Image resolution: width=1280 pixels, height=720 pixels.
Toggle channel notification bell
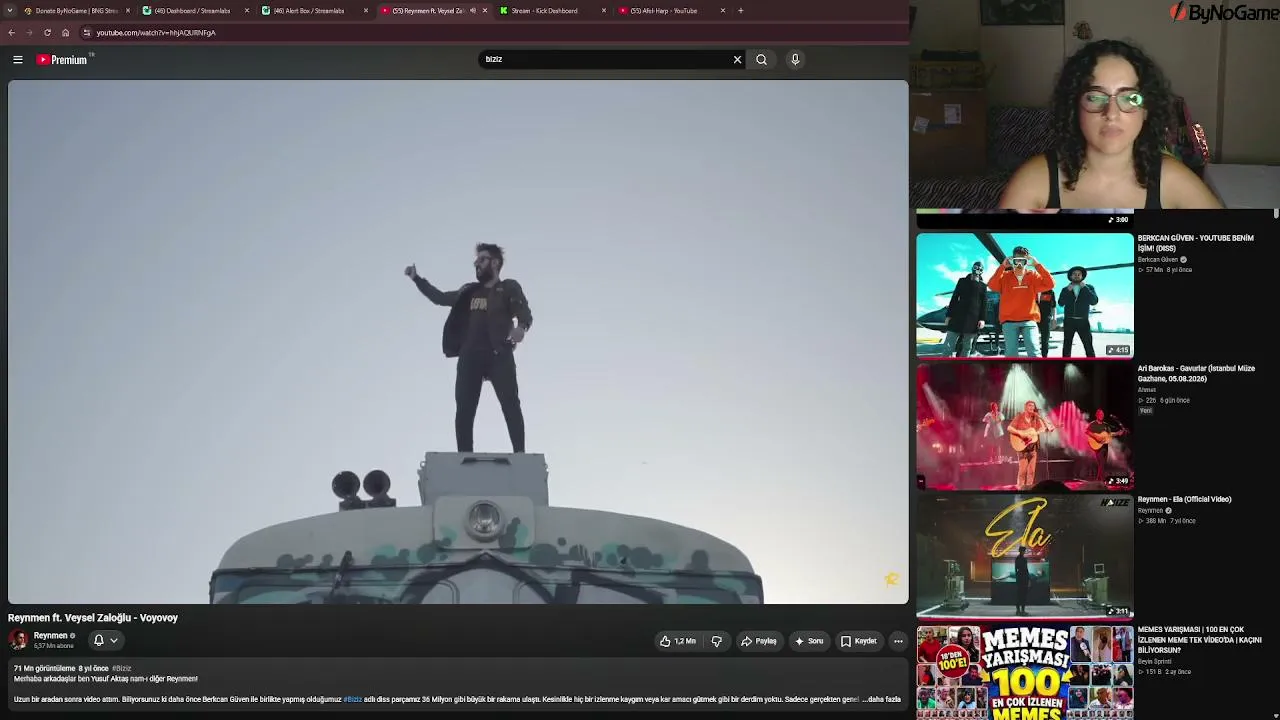(x=98, y=641)
